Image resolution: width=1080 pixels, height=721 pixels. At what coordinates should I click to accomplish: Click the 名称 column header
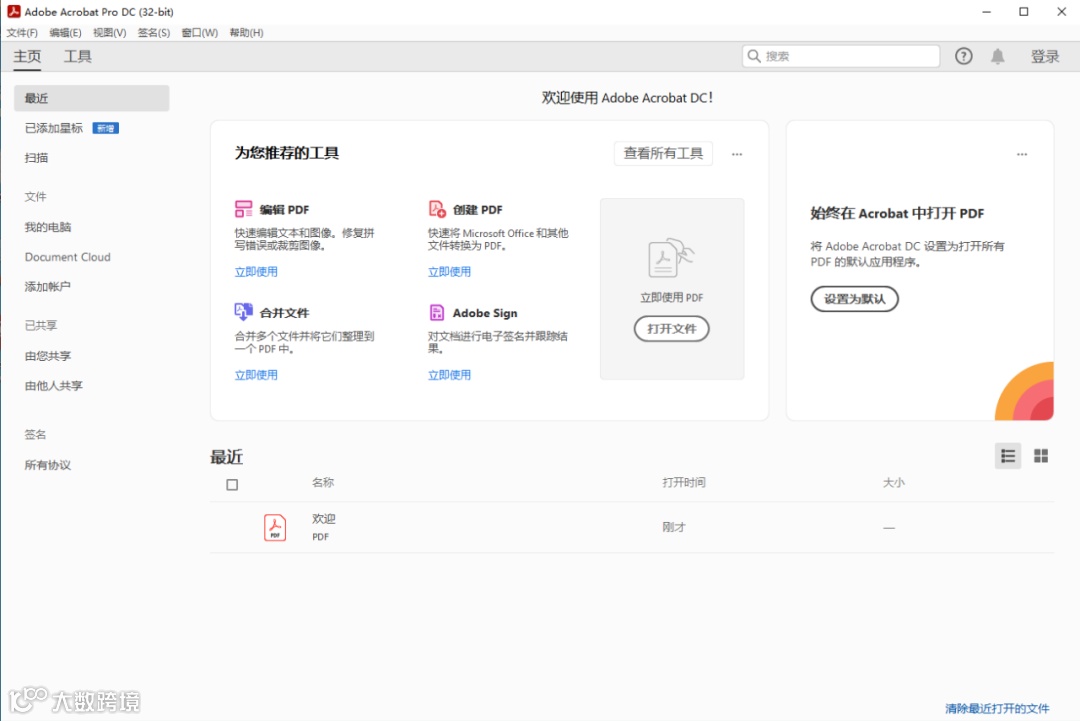click(323, 482)
